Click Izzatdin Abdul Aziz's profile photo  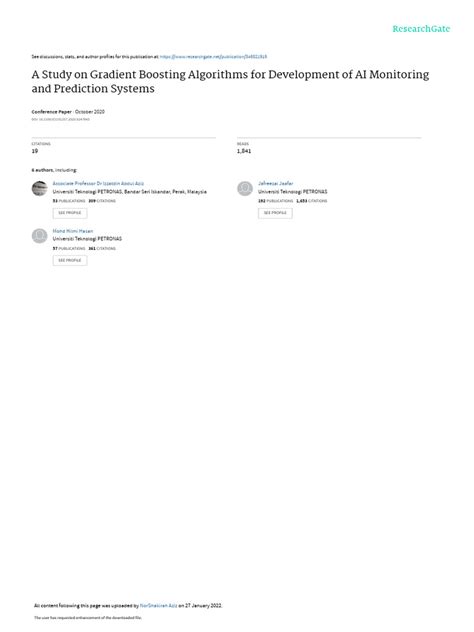[x=40, y=188]
